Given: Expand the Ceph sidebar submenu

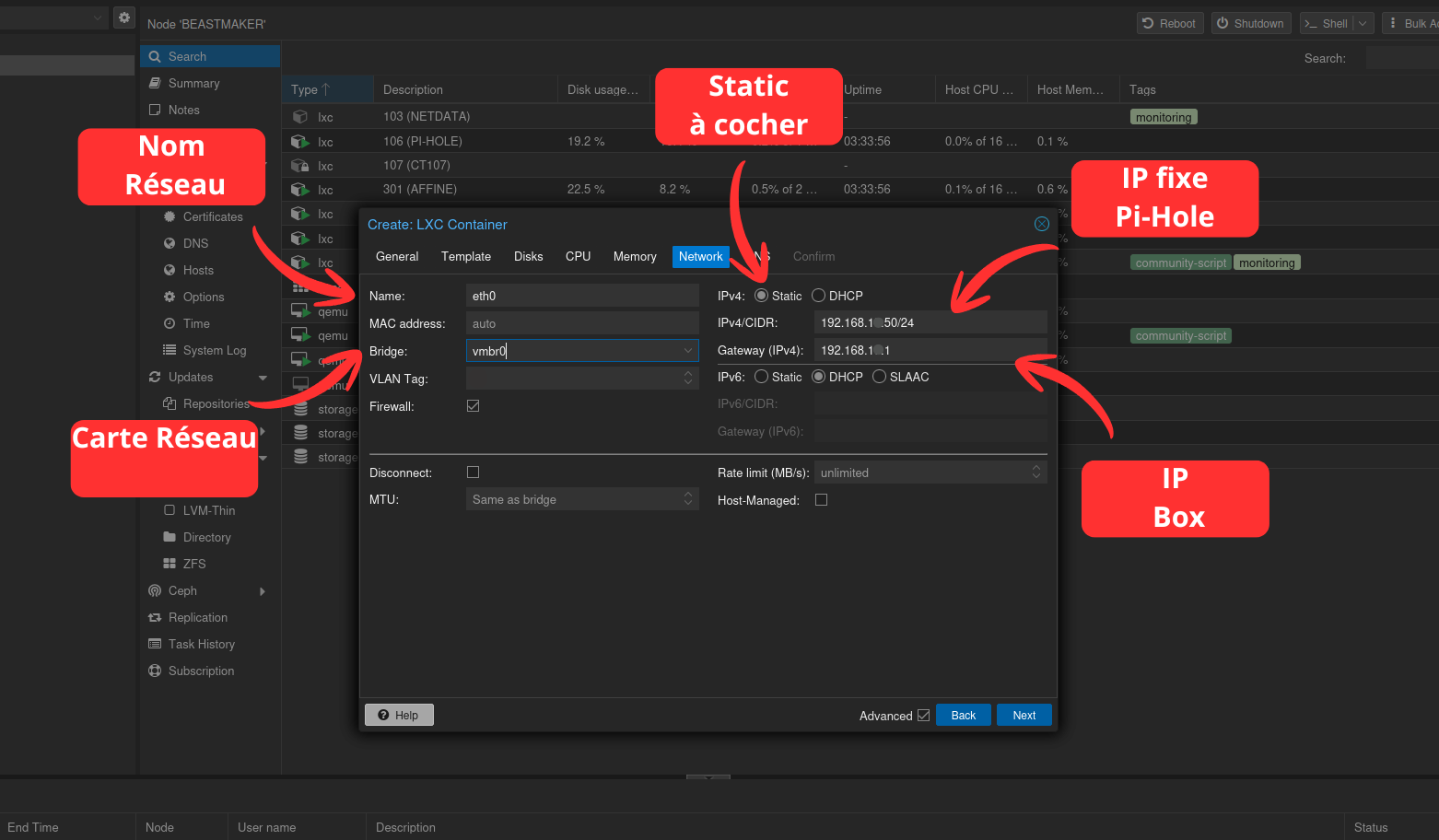Looking at the screenshot, I should pyautogui.click(x=263, y=591).
